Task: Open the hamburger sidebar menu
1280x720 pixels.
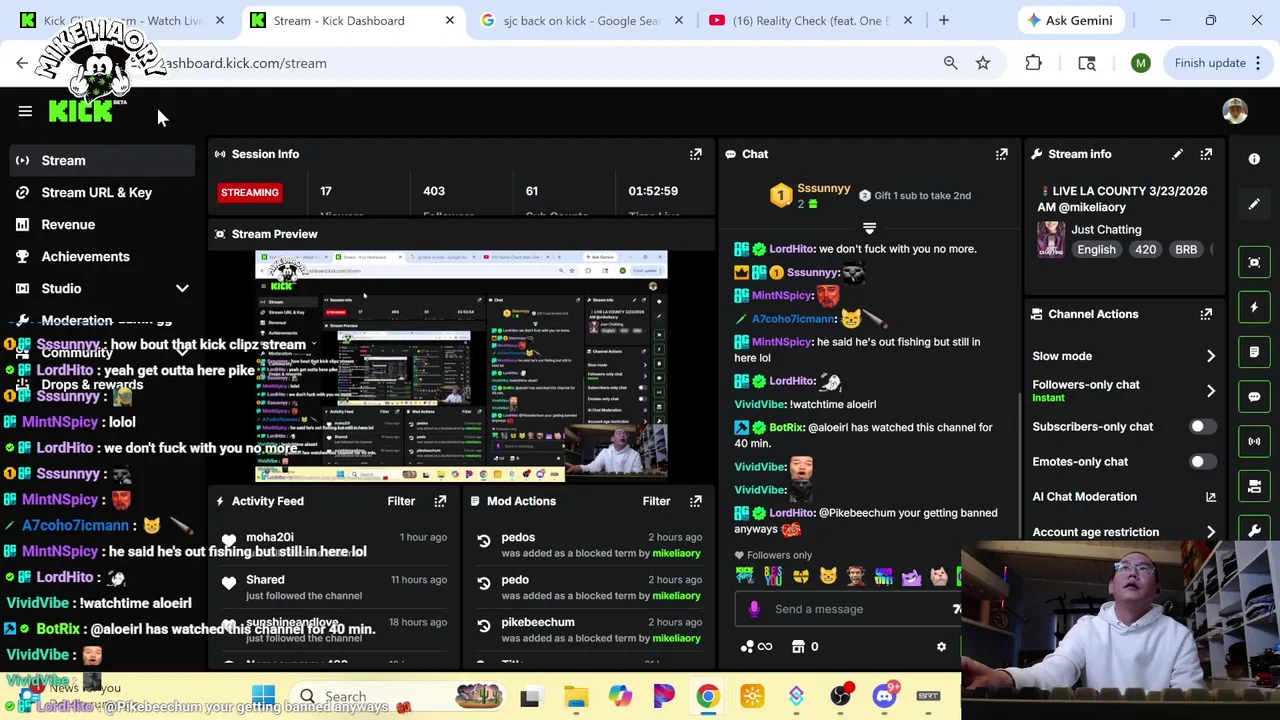Action: click(x=25, y=111)
